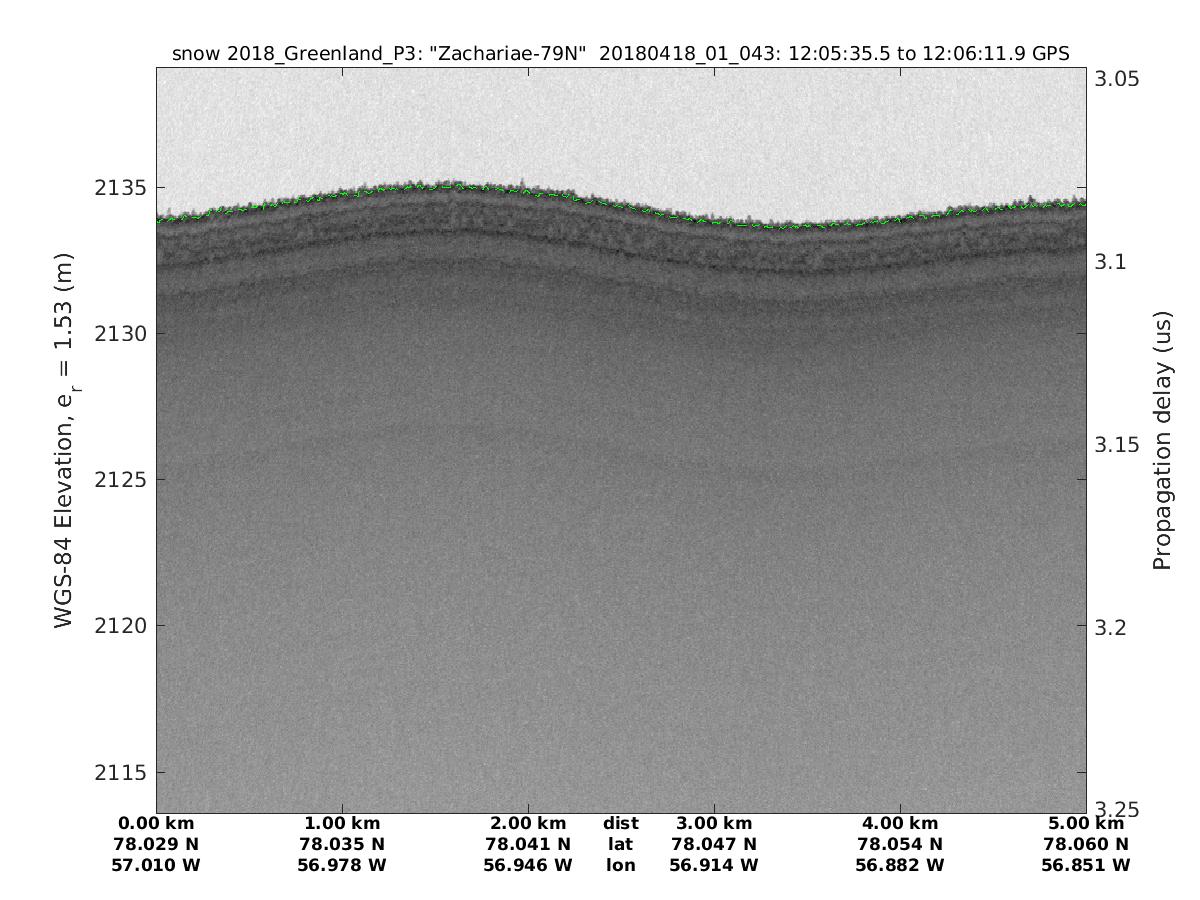1200x900 pixels.
Task: Select longitude value 56.914 W
Action: click(714, 865)
